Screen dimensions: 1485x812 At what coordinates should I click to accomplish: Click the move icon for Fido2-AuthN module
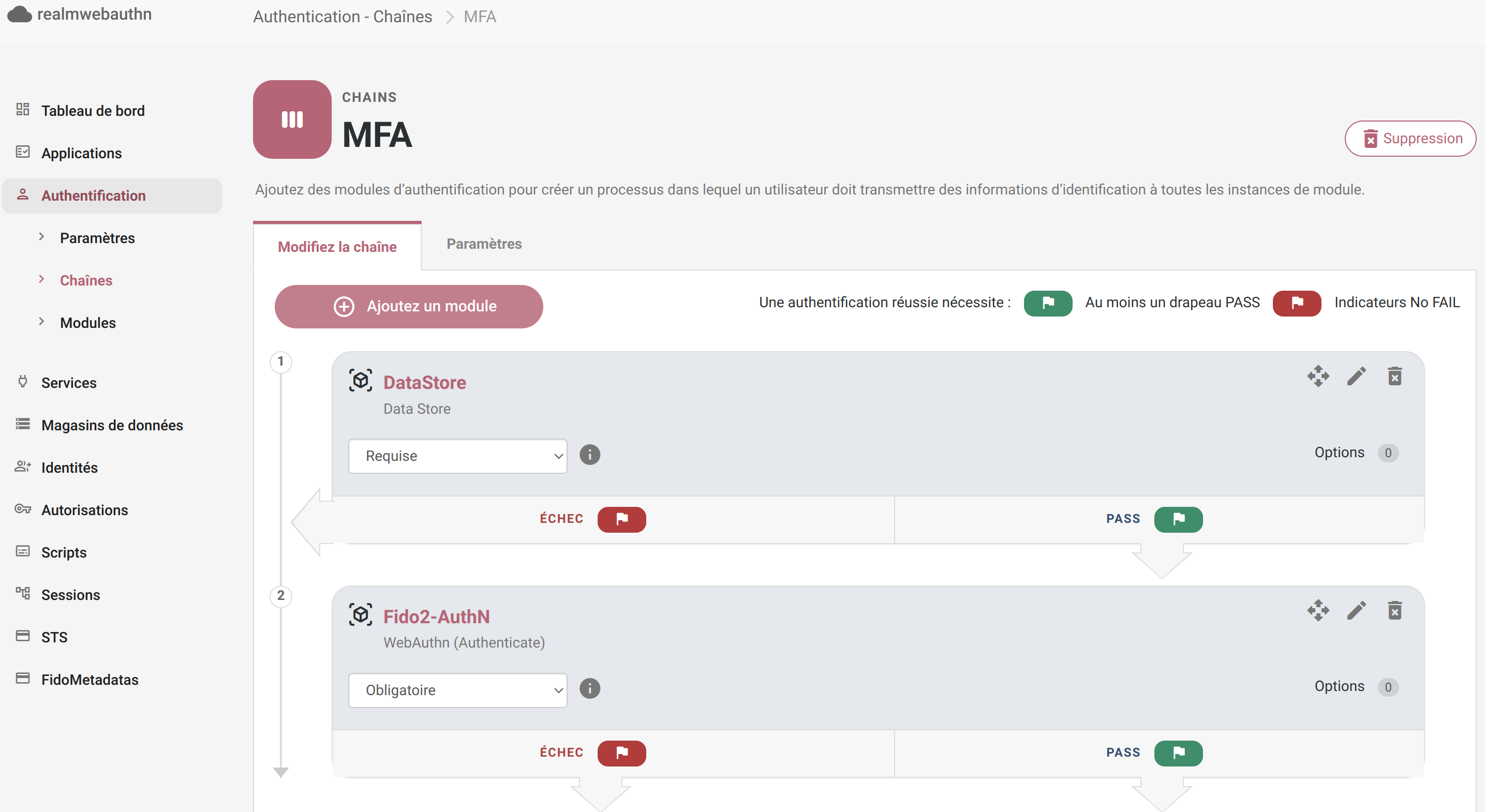[x=1318, y=610]
